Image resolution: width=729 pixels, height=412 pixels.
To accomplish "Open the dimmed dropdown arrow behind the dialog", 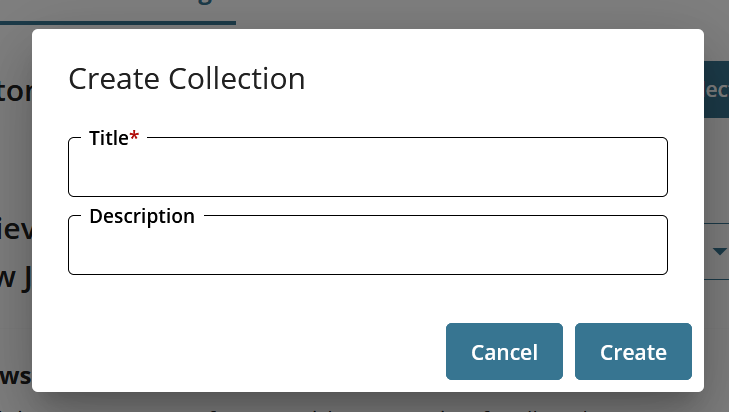I will click(720, 249).
